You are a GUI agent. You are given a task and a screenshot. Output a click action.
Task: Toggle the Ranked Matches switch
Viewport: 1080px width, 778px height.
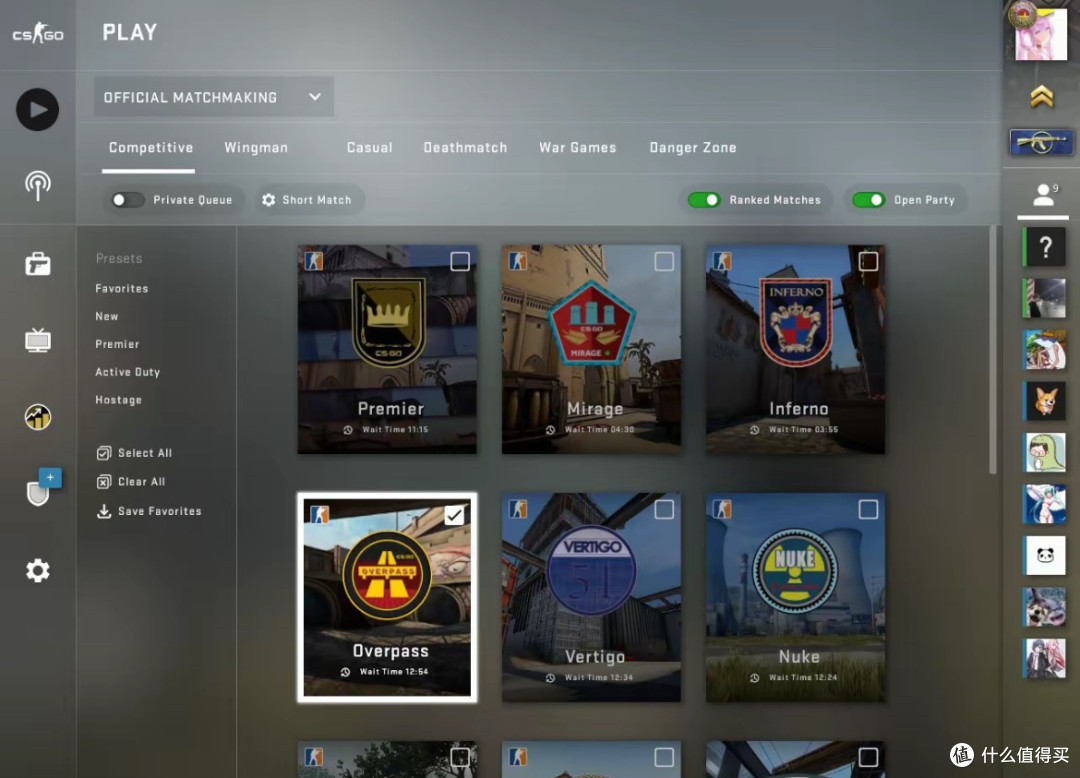pos(704,200)
